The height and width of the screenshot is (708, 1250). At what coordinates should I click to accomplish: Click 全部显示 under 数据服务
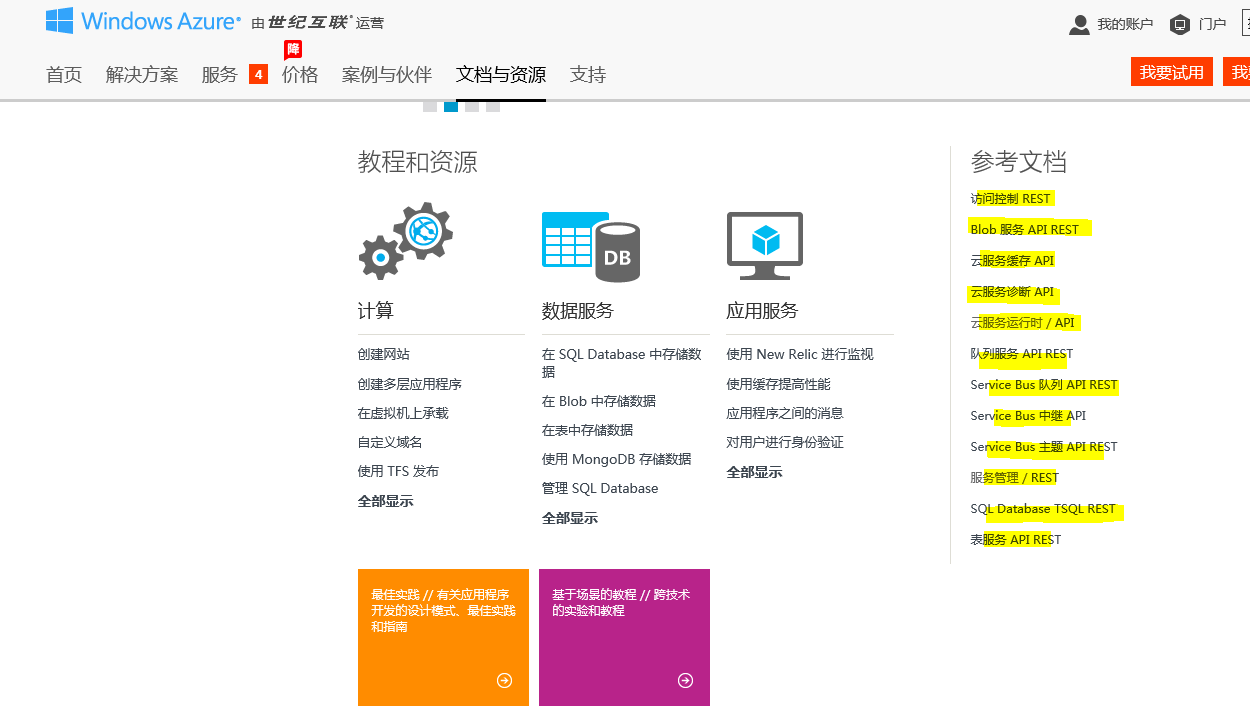point(570,518)
